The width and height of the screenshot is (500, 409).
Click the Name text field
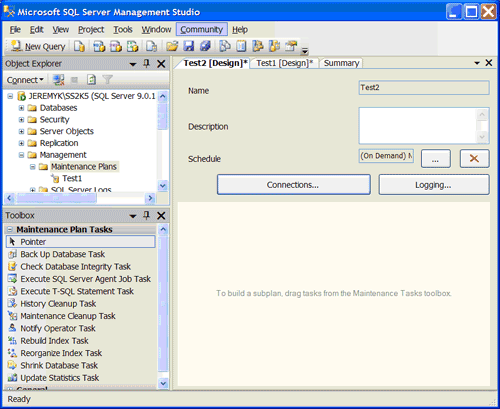(424, 88)
